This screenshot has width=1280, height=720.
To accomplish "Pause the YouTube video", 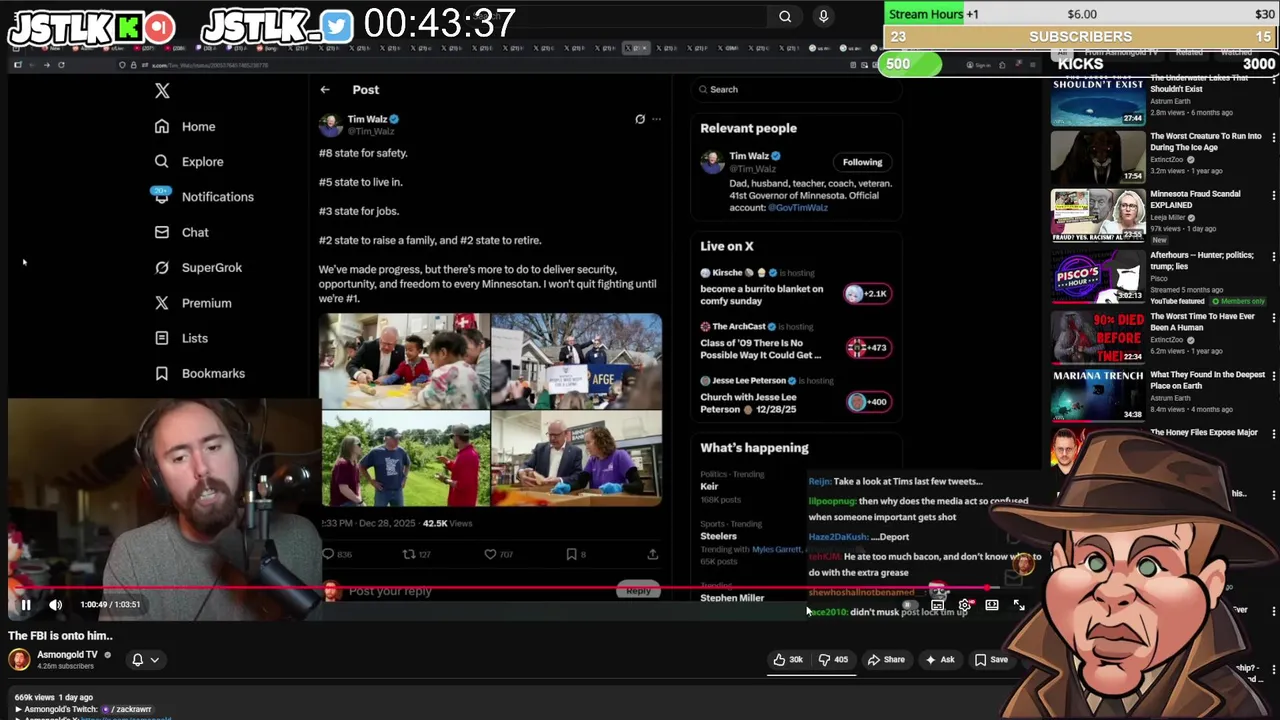I will [x=26, y=604].
